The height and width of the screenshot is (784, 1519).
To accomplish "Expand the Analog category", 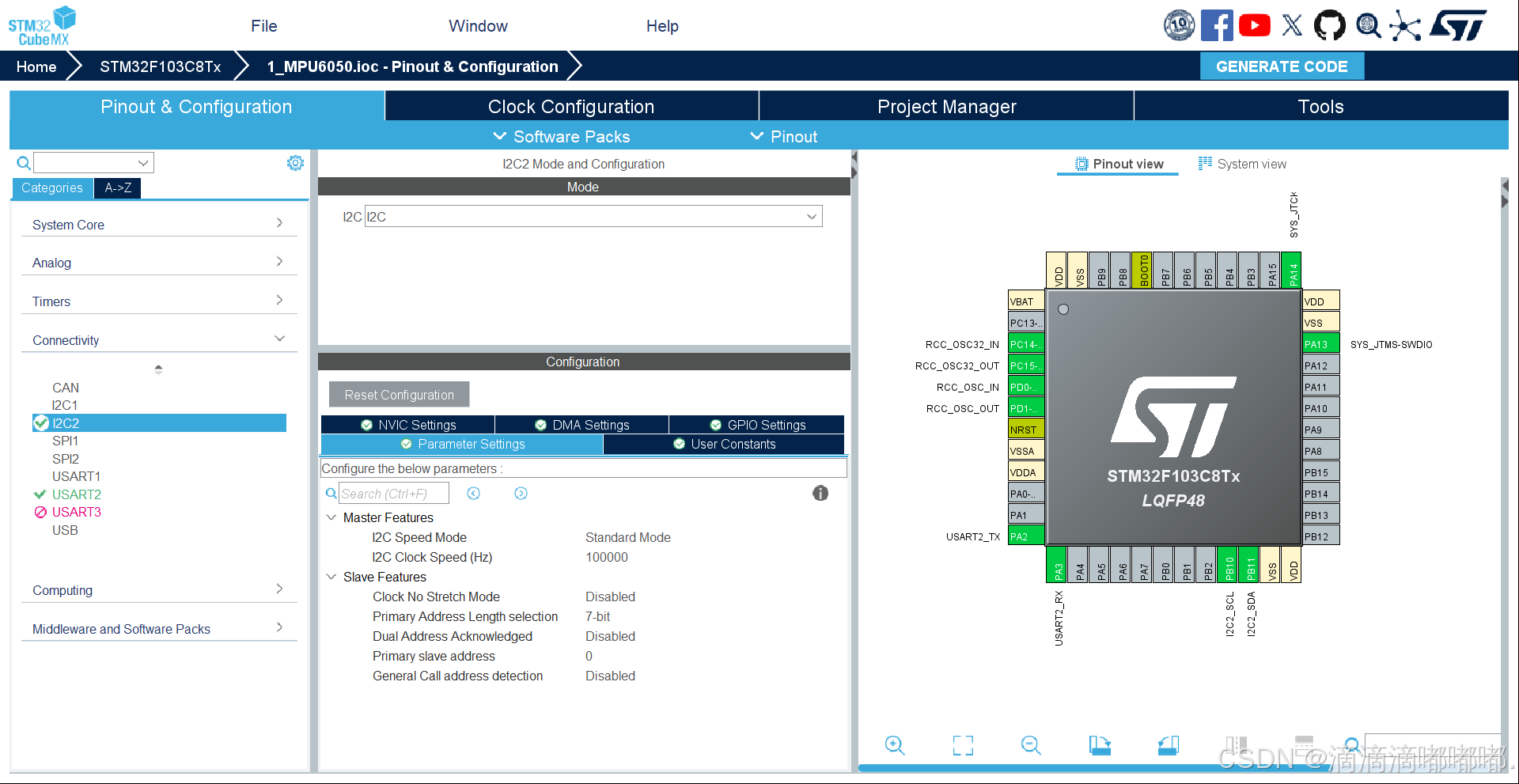I will (158, 262).
